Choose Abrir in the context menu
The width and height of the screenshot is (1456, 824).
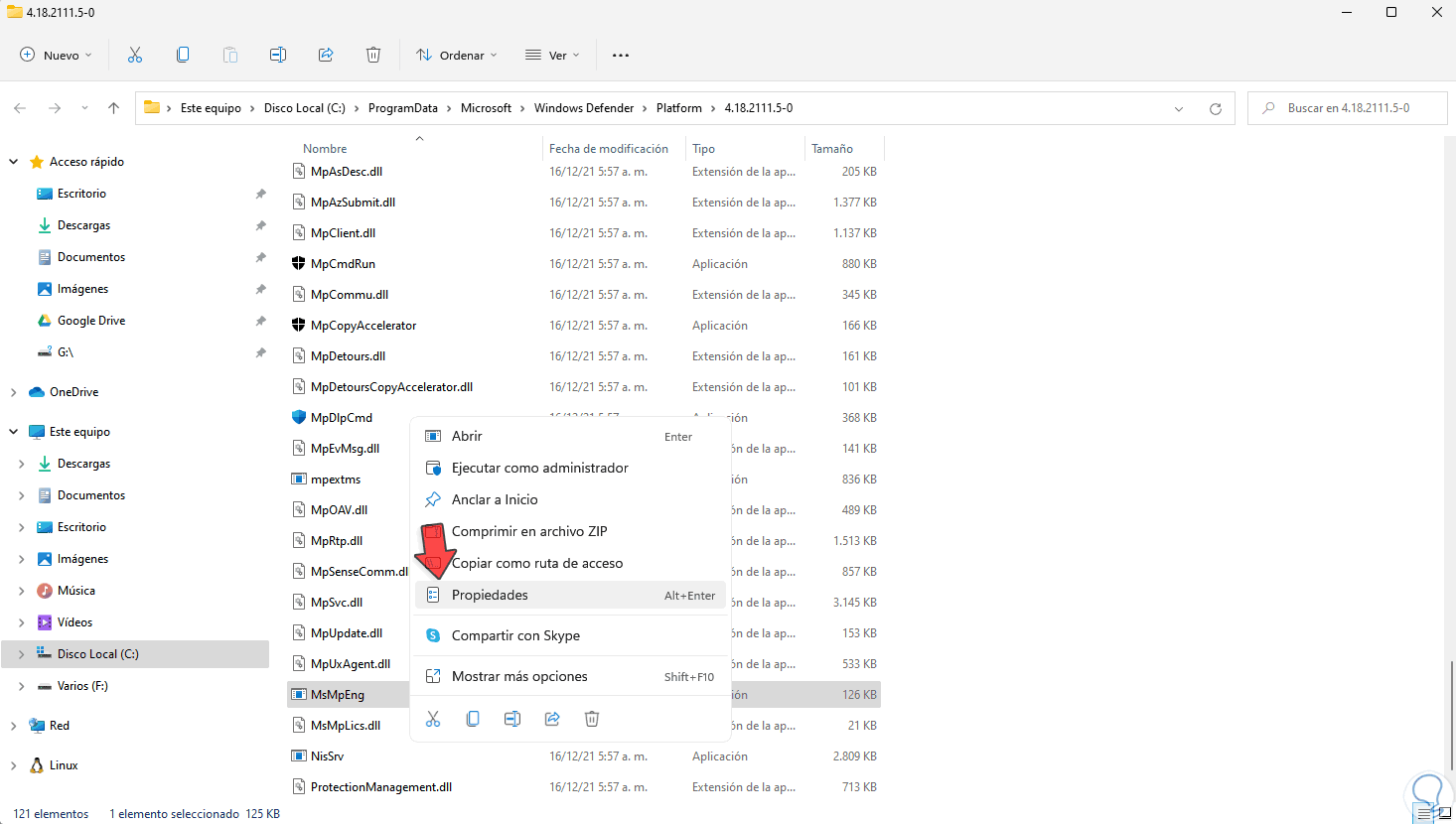tap(569, 436)
